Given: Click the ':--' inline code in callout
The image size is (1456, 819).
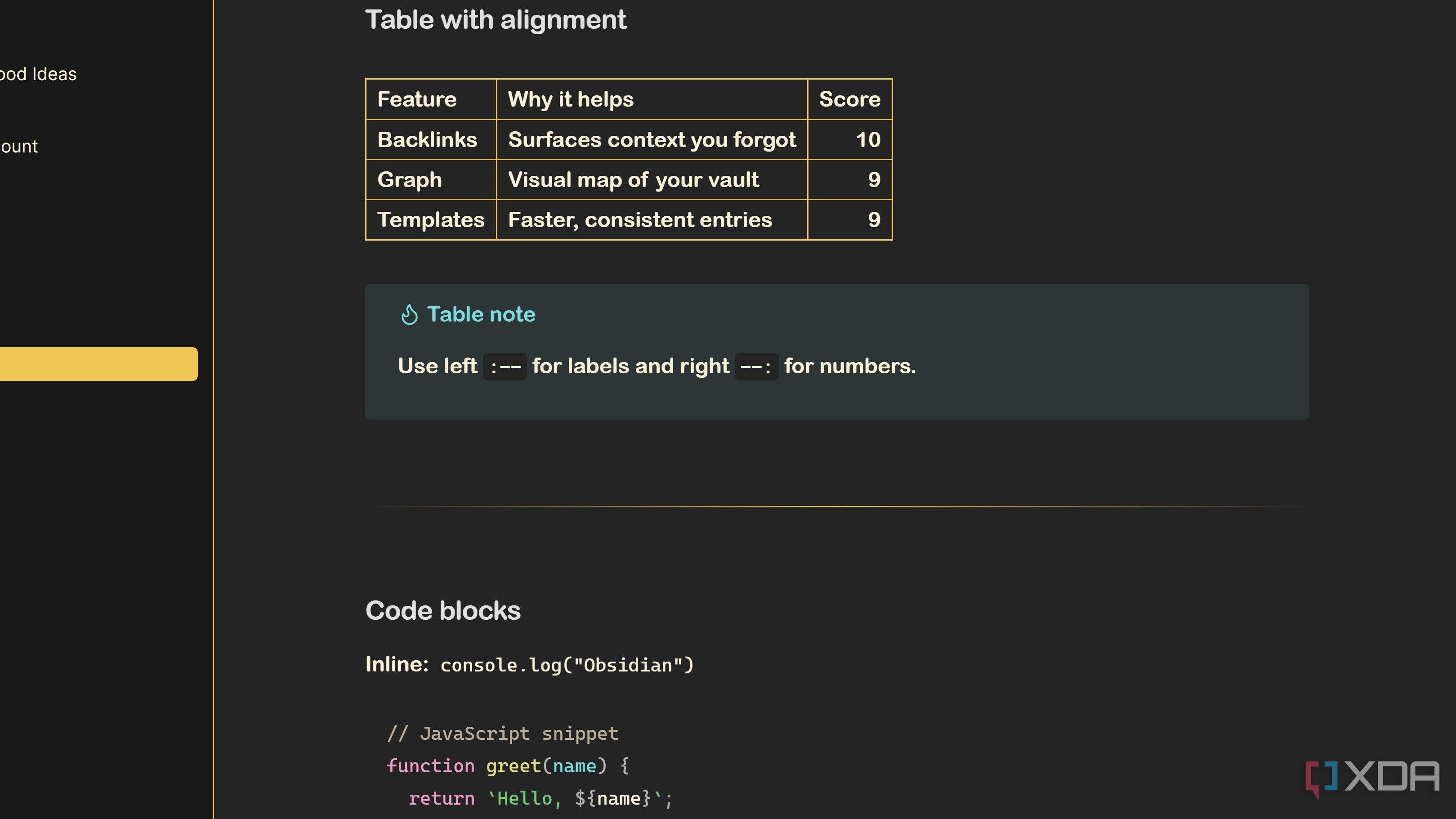Looking at the screenshot, I should [505, 367].
